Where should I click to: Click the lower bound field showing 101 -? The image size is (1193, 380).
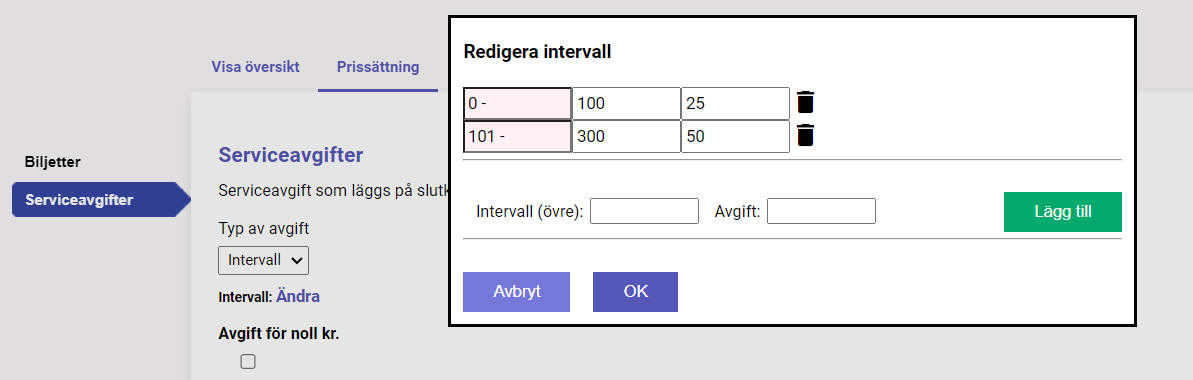(517, 136)
